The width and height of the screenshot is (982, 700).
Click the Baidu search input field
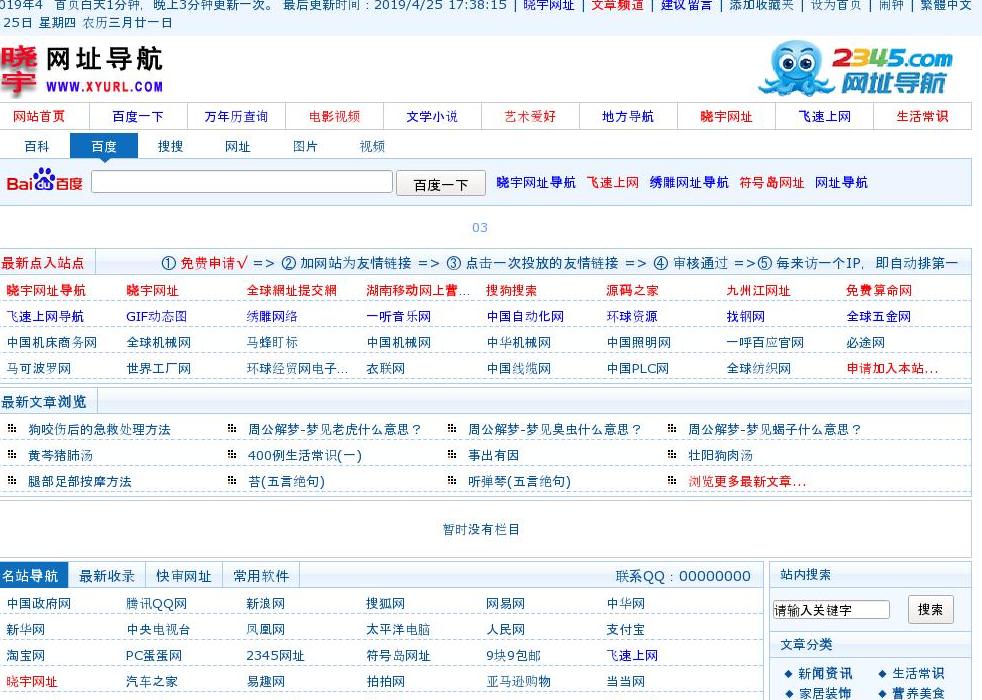tap(242, 182)
